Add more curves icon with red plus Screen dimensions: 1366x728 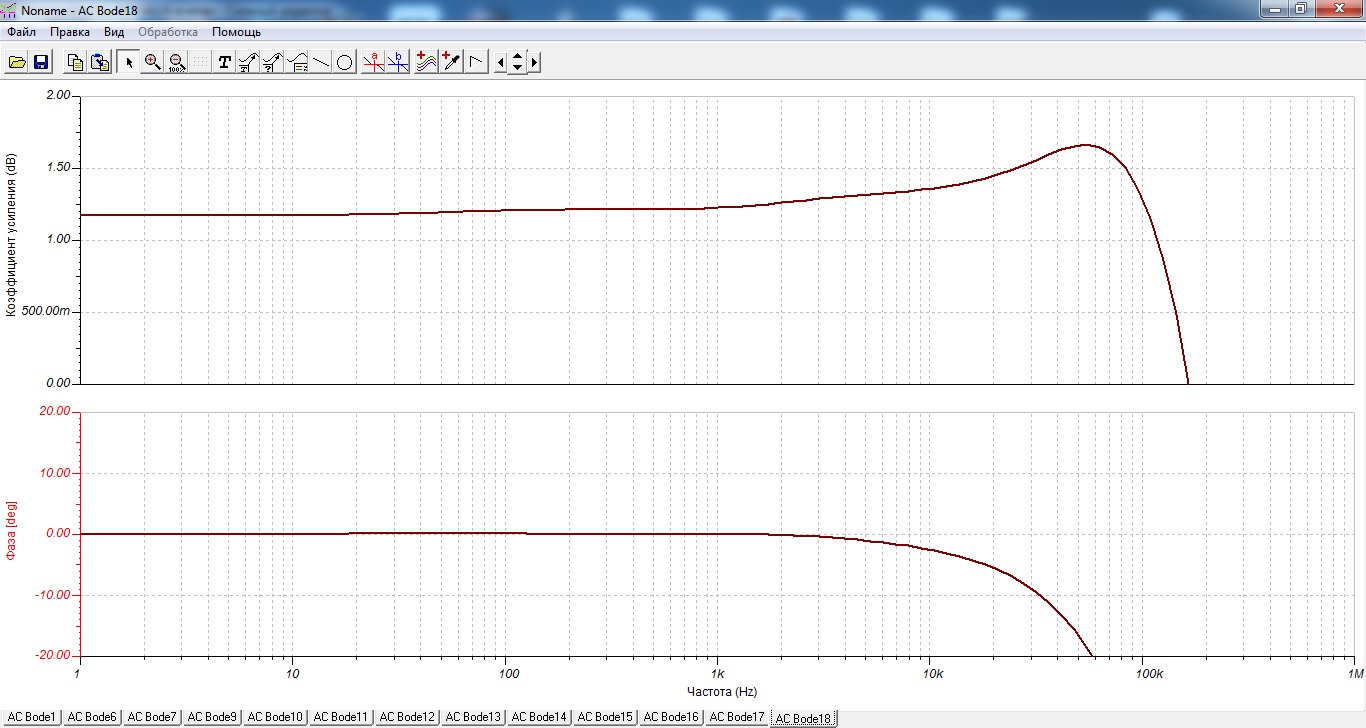426,62
